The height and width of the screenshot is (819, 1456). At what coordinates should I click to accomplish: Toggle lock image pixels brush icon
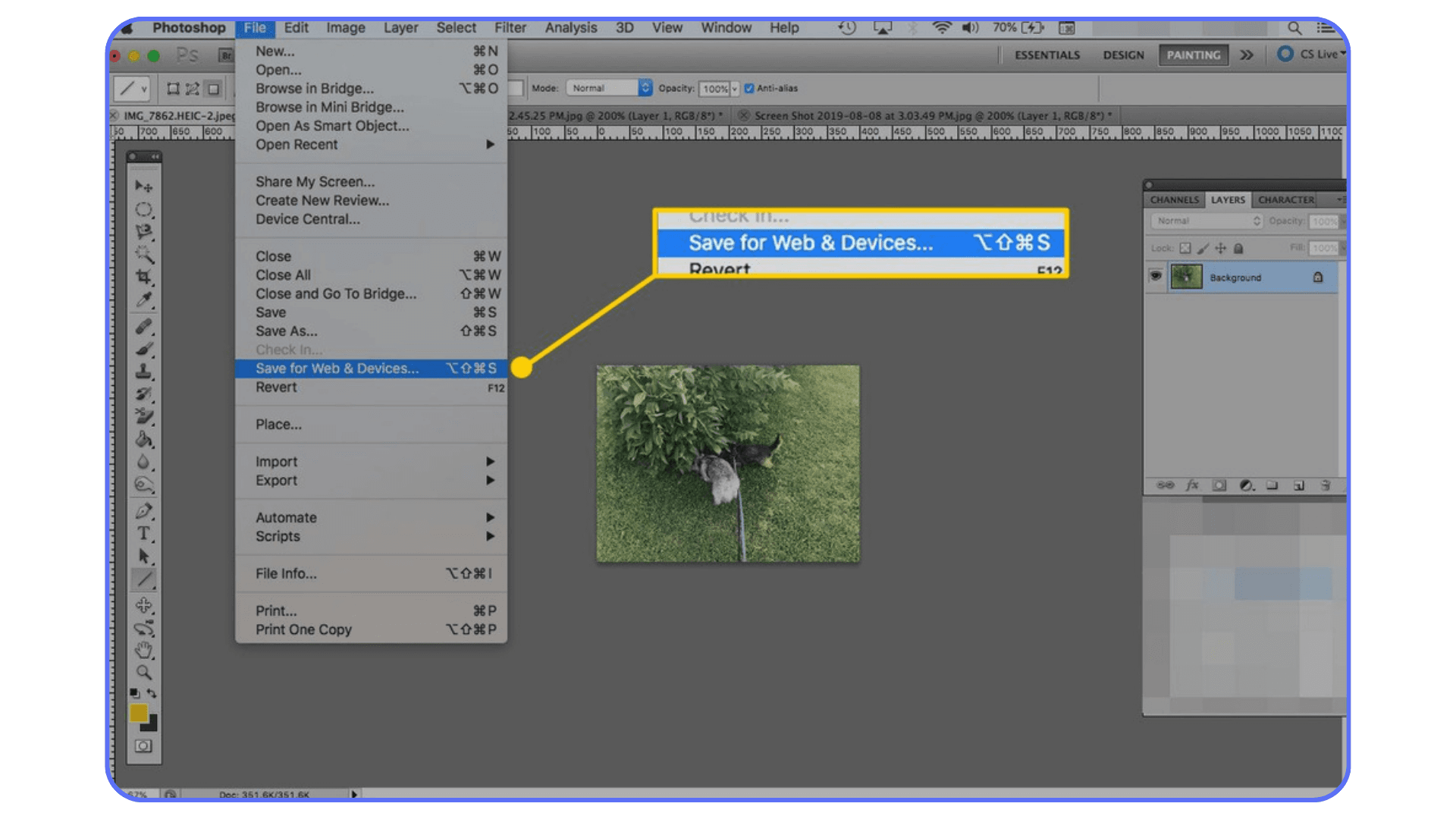point(1203,248)
